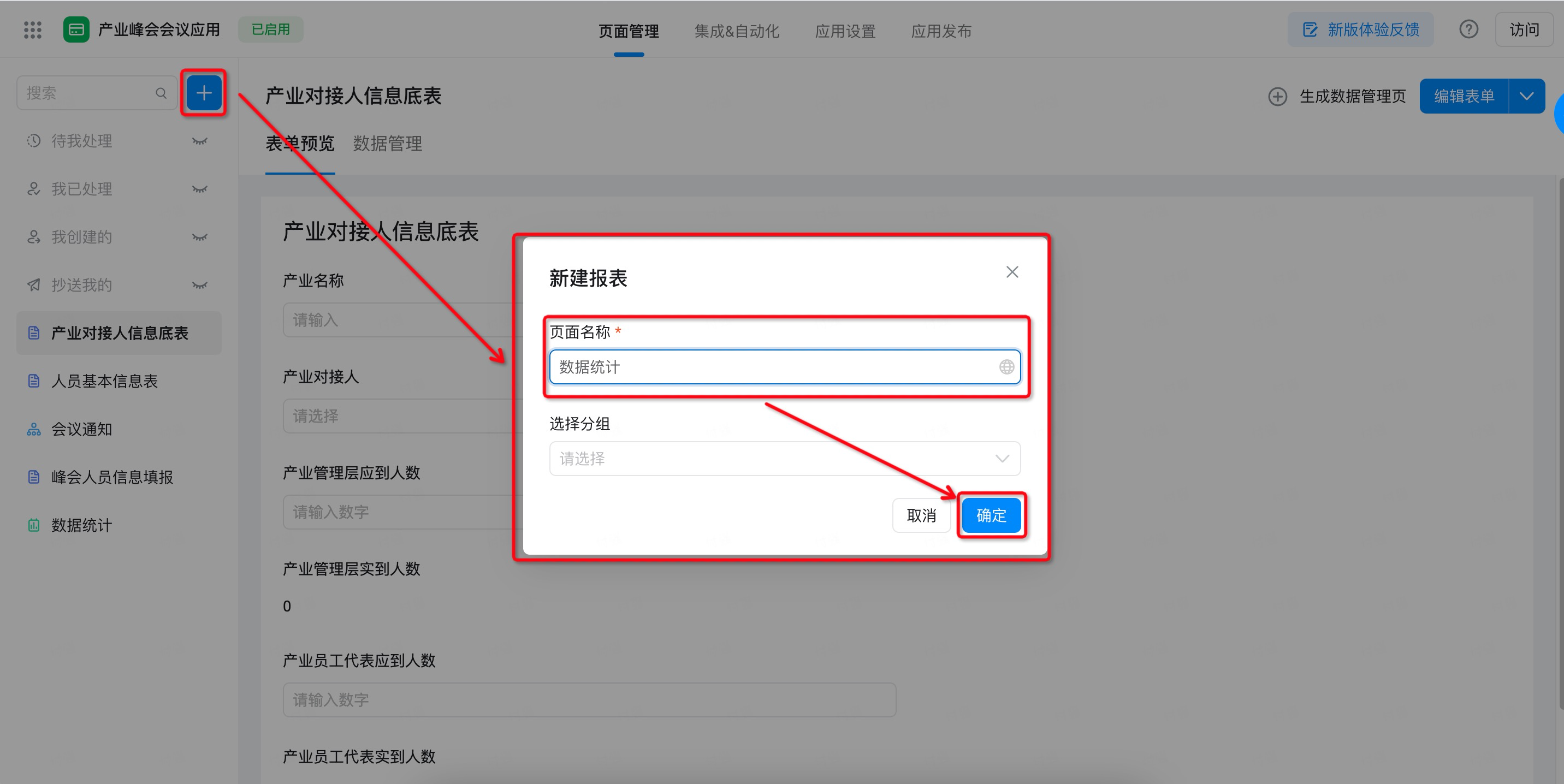Viewport: 1564px width, 784px height.
Task: Click the 取消 button
Action: pos(921,515)
